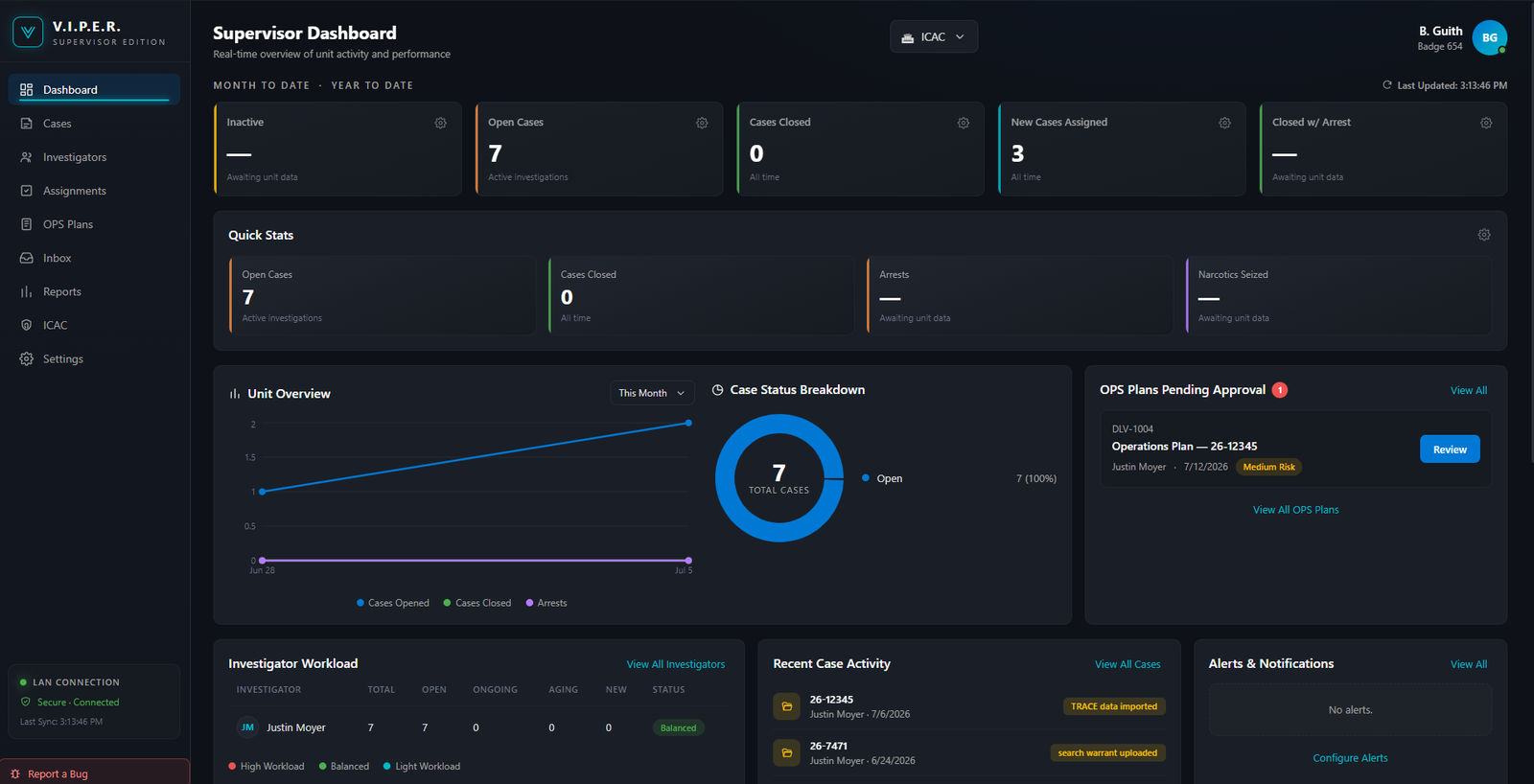This screenshot has height=784, width=1534.
Task: Click View All in Alerts & Notifications
Action: point(1469,664)
